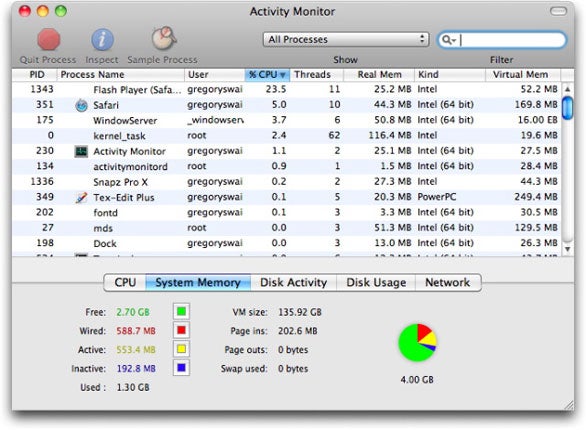
Task: Select the Safari process name
Action: tap(106, 105)
